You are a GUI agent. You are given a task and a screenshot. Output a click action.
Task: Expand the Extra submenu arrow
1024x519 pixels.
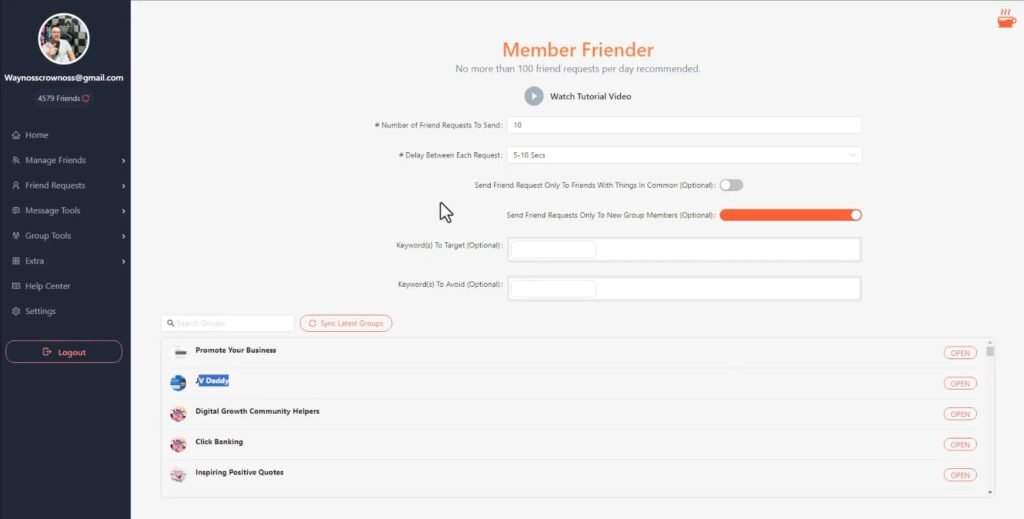tap(123, 261)
